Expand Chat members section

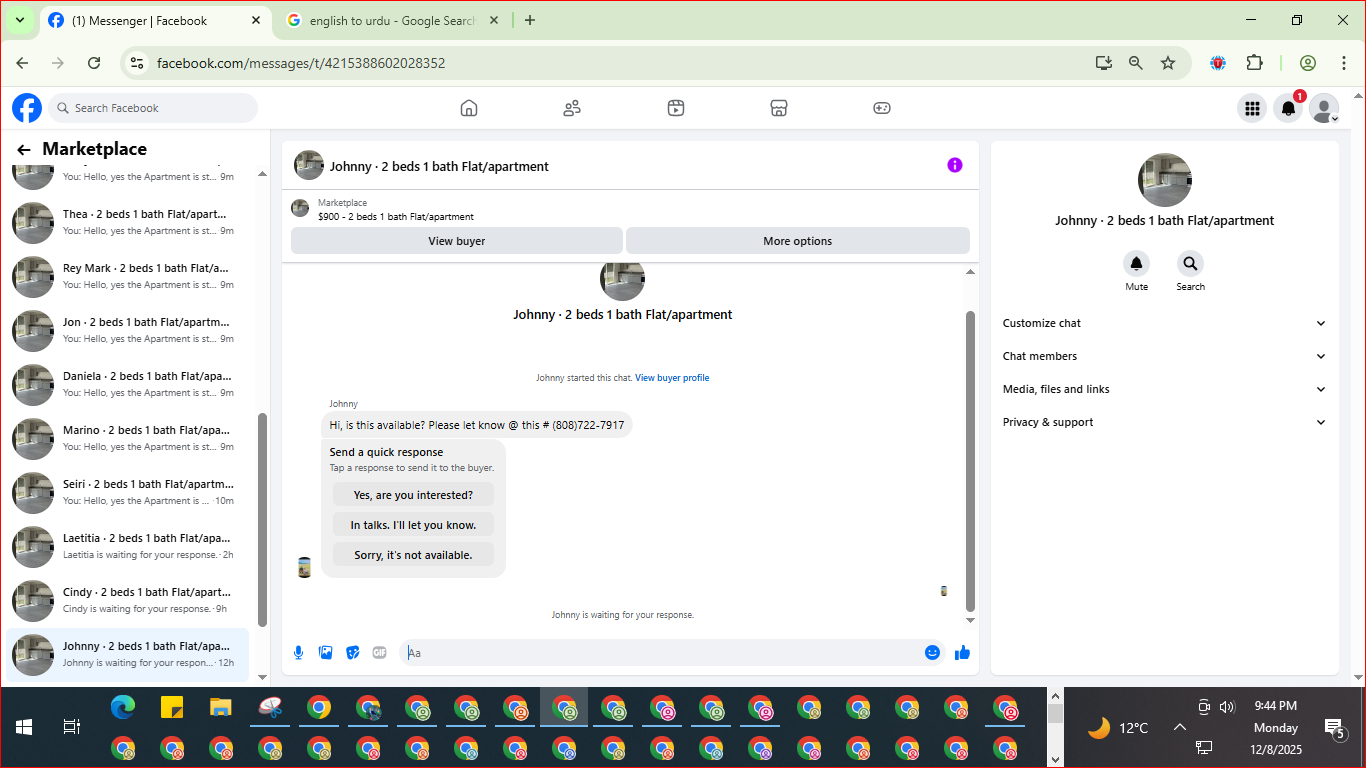point(1165,356)
